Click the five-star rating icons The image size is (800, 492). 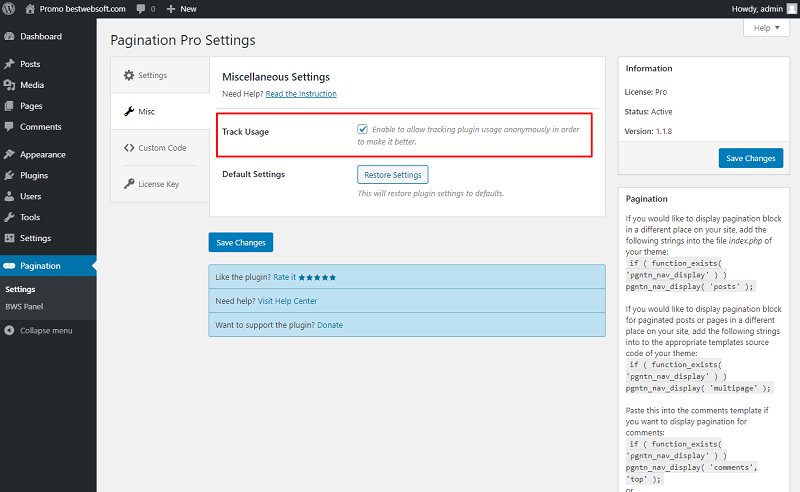pyautogui.click(x=317, y=278)
